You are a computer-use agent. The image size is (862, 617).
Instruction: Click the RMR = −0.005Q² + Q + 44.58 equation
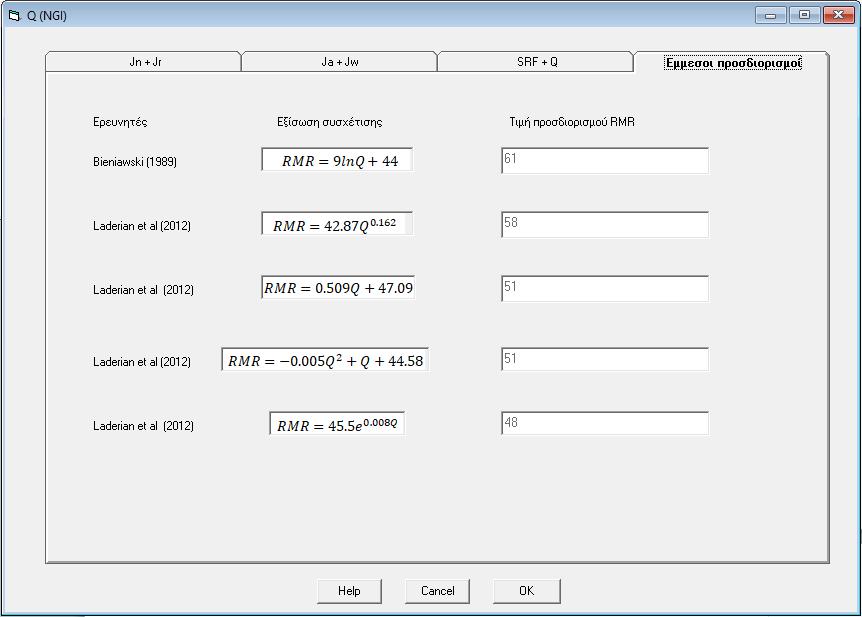(325, 360)
